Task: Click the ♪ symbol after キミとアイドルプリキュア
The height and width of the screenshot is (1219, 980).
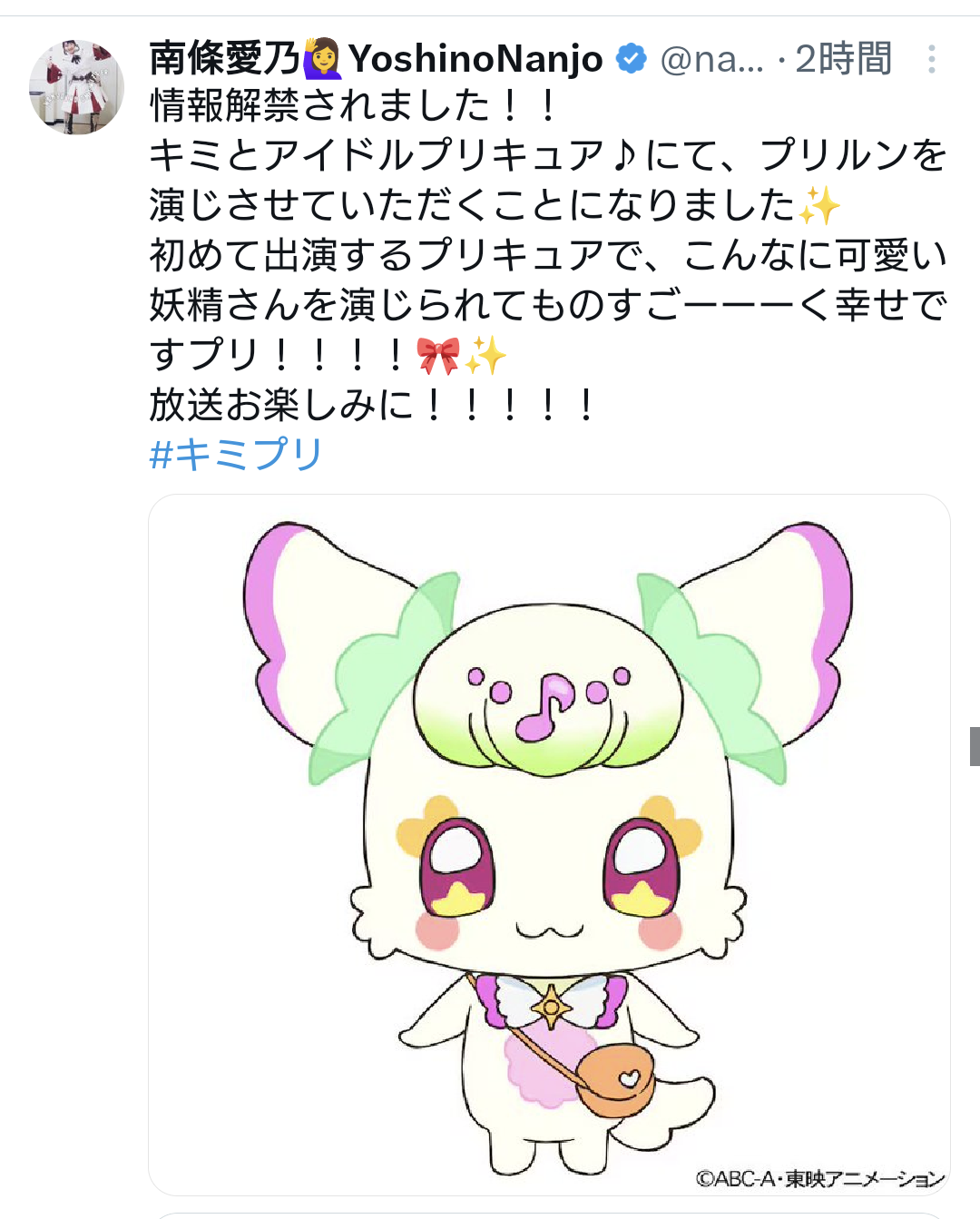Action: pyautogui.click(x=624, y=156)
